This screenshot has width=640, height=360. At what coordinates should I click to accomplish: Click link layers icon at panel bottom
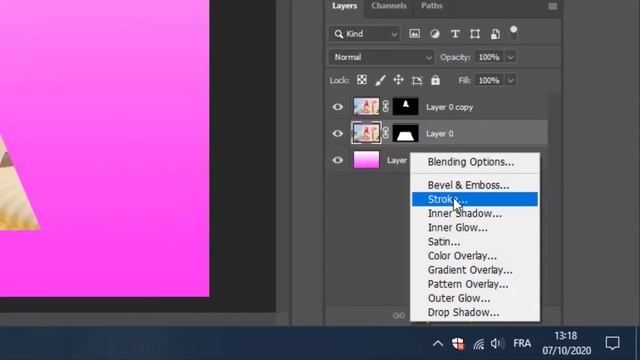tap(399, 316)
